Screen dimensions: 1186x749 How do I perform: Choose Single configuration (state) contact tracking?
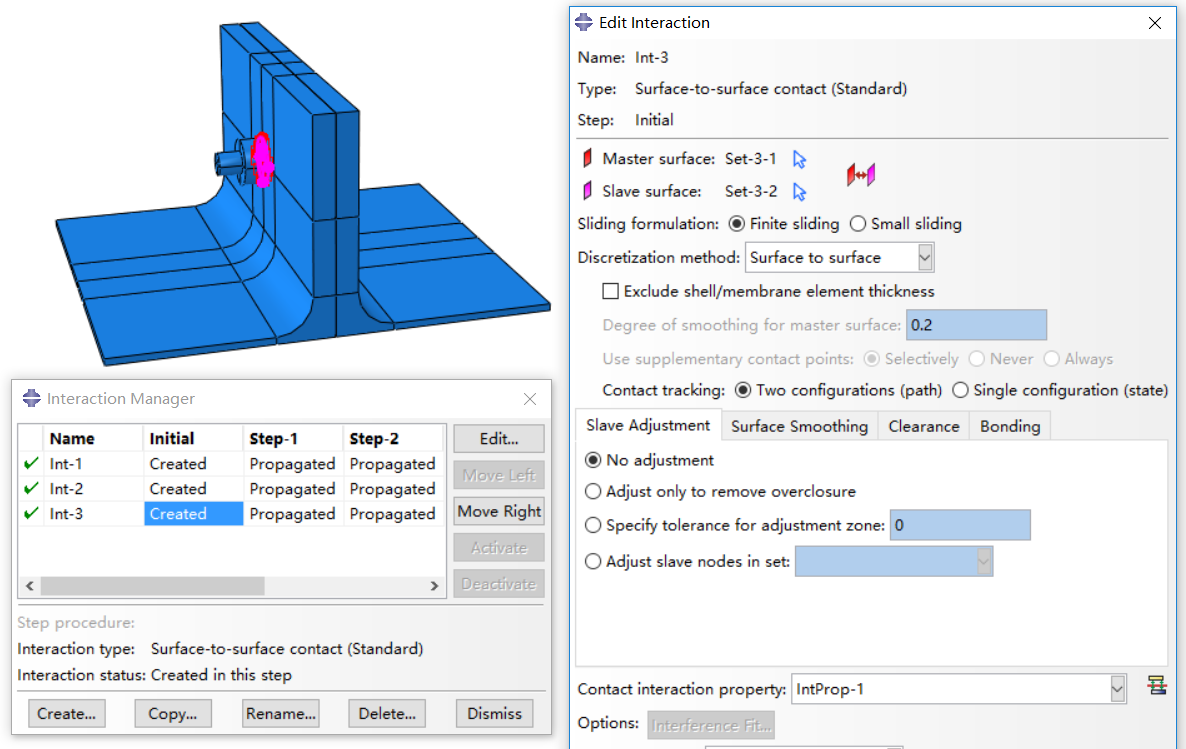click(x=960, y=390)
